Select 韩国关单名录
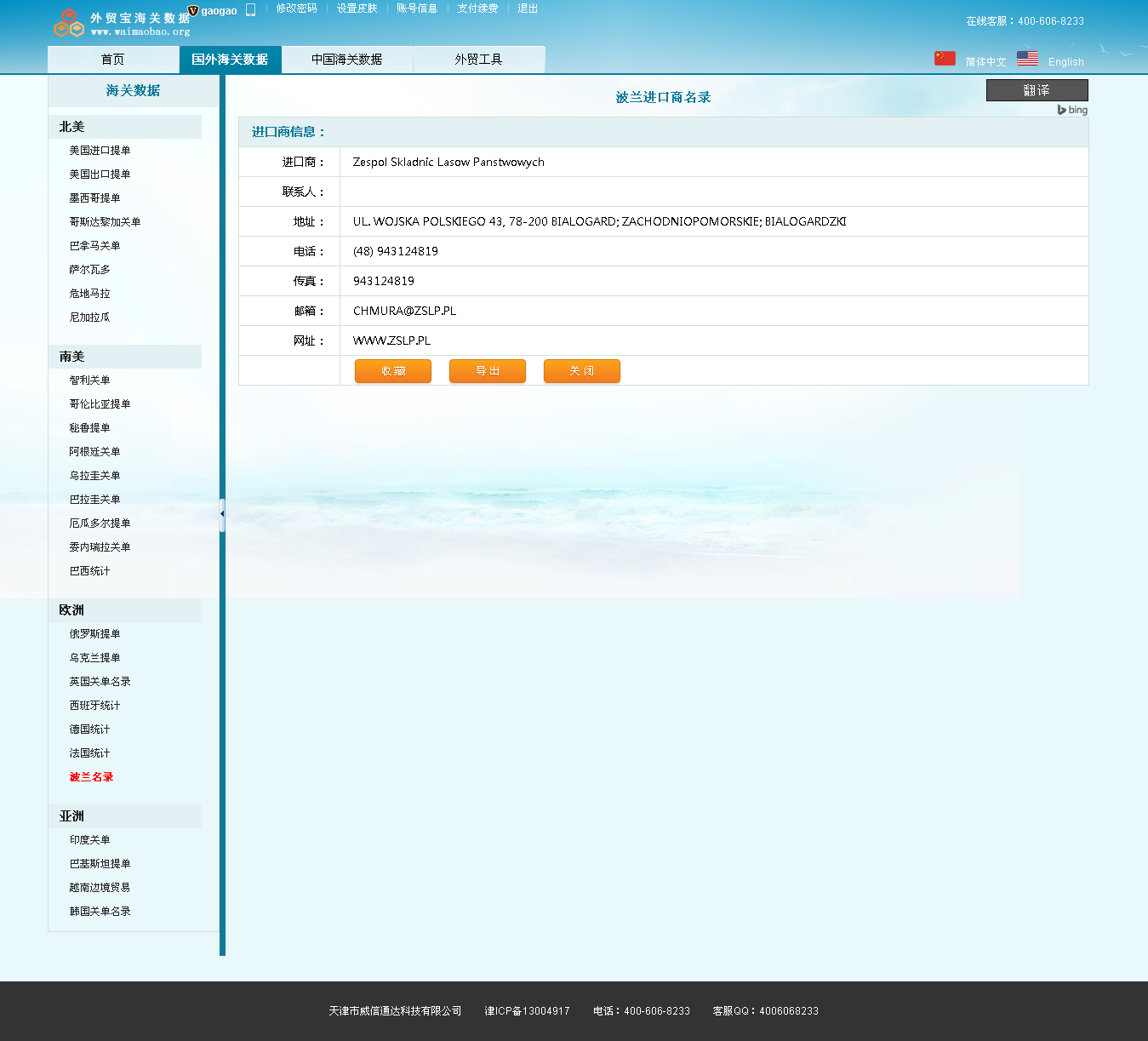1148x1041 pixels. pyautogui.click(x=100, y=912)
